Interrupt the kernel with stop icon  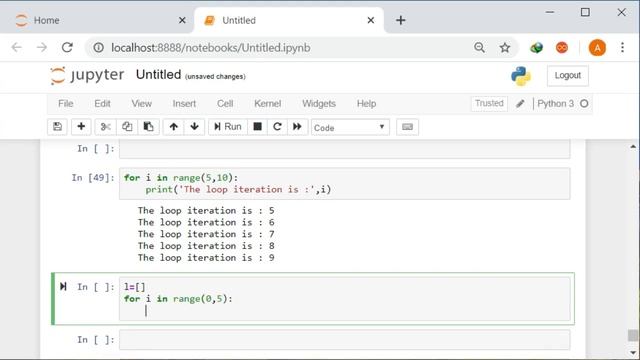pyautogui.click(x=258, y=127)
